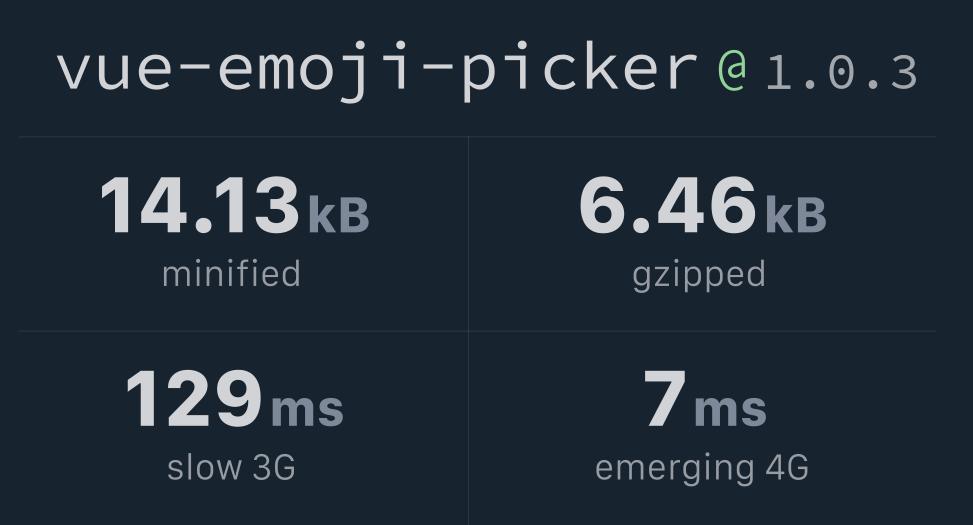Click the emerging 4G label

[702, 469]
